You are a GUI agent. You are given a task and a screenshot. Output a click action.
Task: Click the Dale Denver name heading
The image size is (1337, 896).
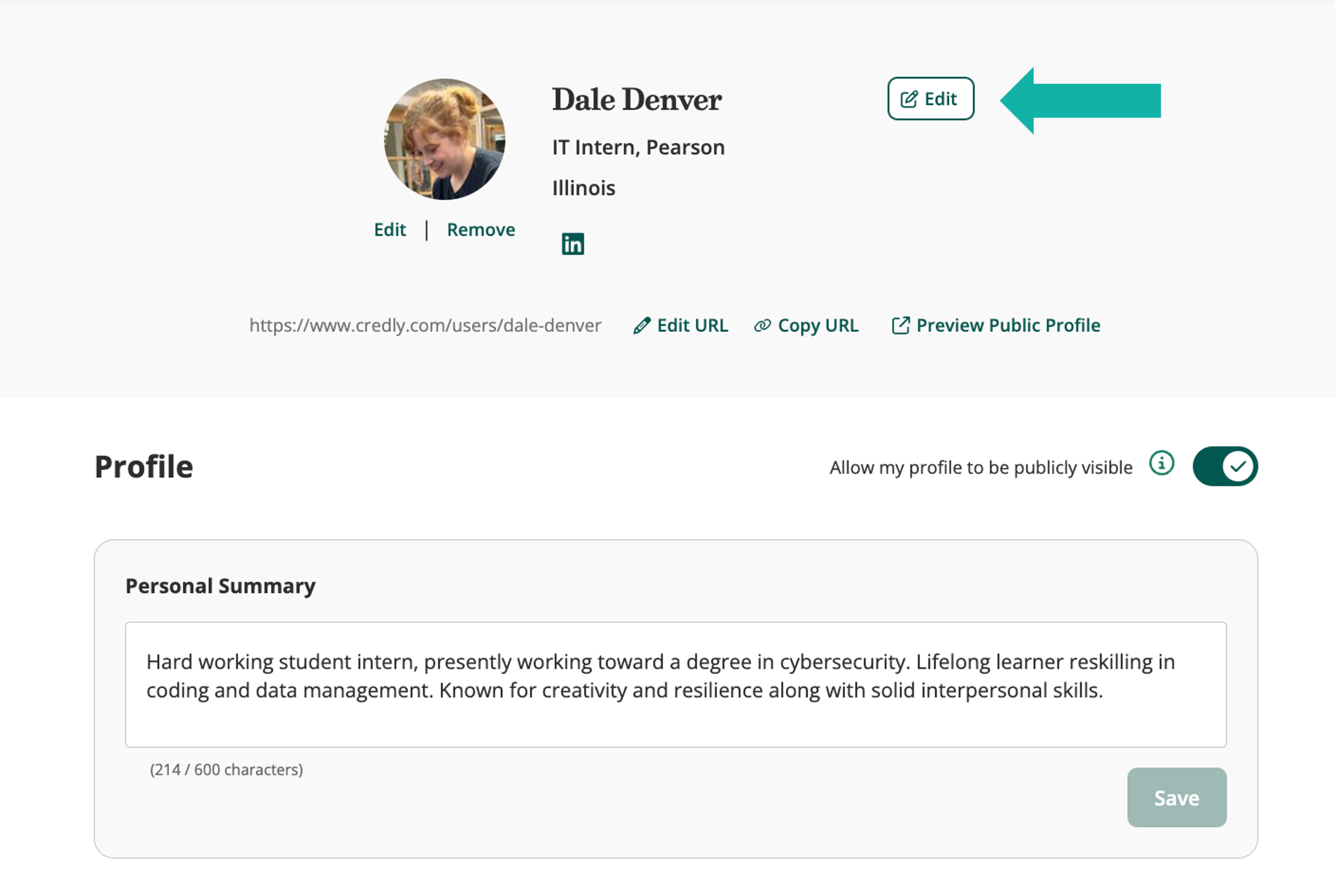[637, 100]
